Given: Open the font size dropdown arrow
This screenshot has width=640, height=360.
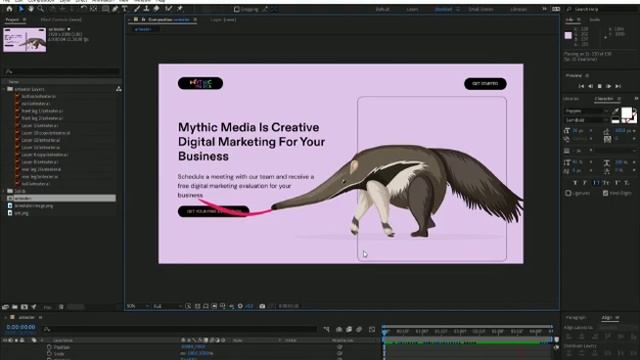Looking at the screenshot, I should click(591, 131).
